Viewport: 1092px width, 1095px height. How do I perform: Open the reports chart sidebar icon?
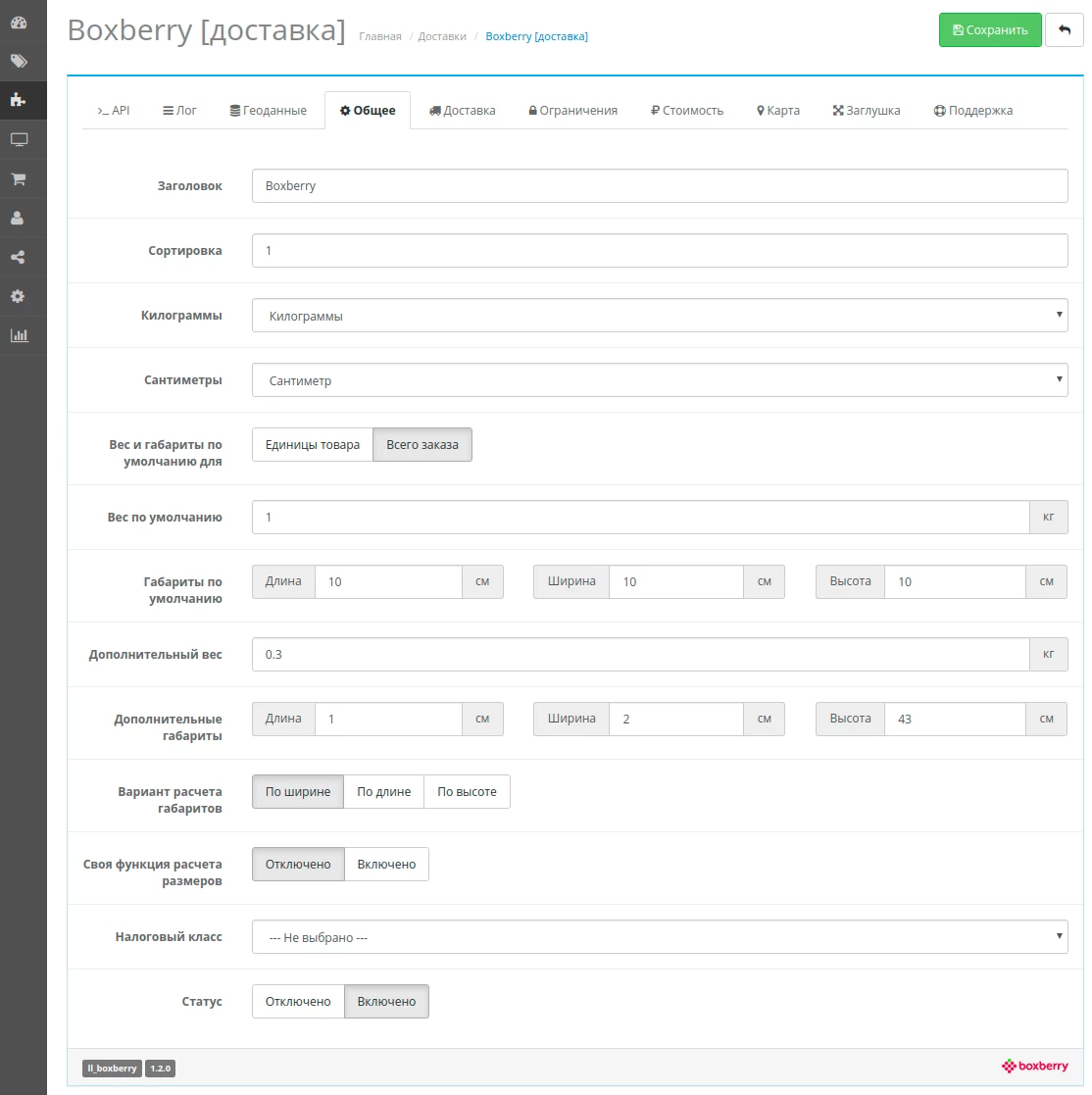[19, 335]
